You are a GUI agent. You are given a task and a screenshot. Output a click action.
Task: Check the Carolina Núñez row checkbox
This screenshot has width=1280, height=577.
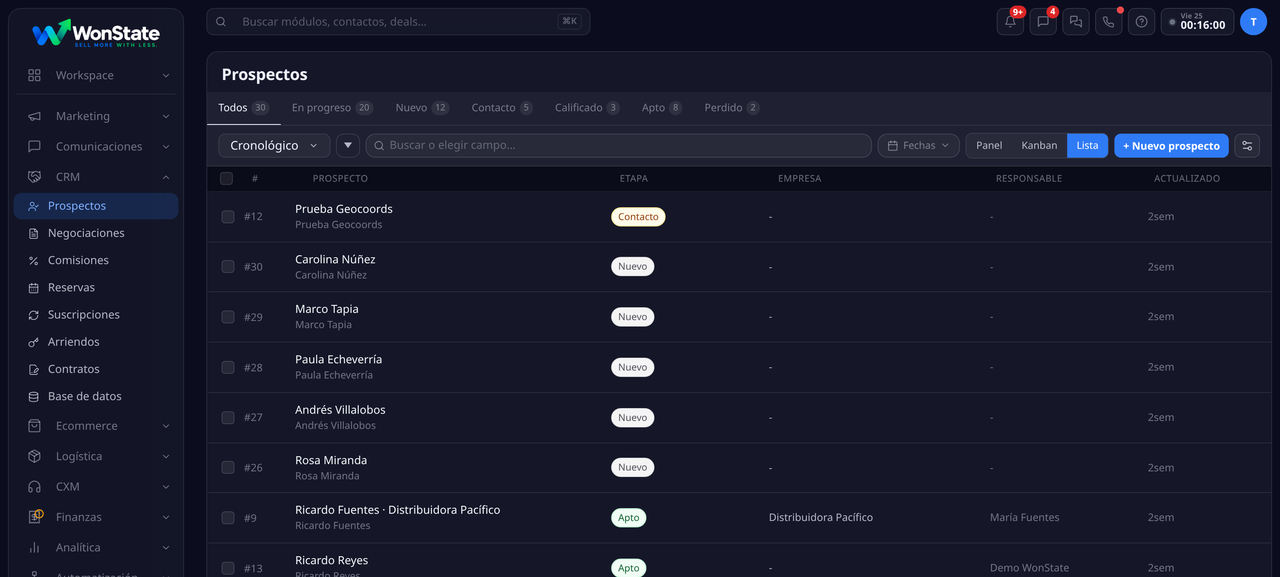[x=228, y=267]
